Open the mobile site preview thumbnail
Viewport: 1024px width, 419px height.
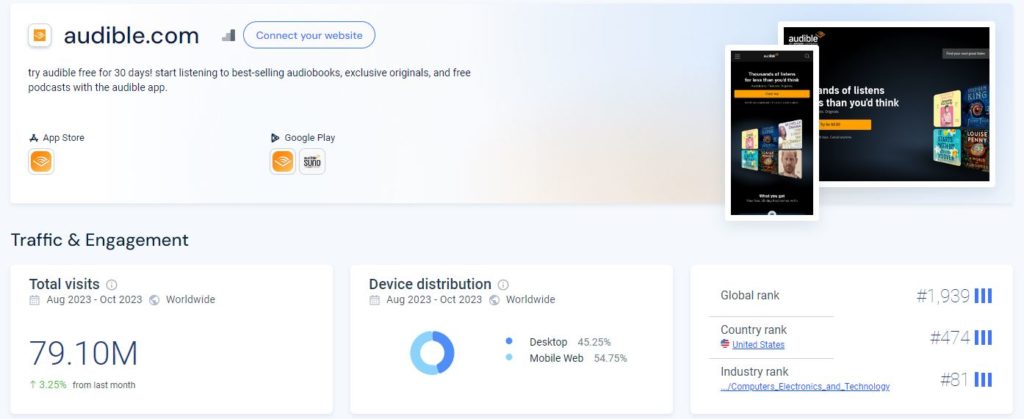[772, 132]
